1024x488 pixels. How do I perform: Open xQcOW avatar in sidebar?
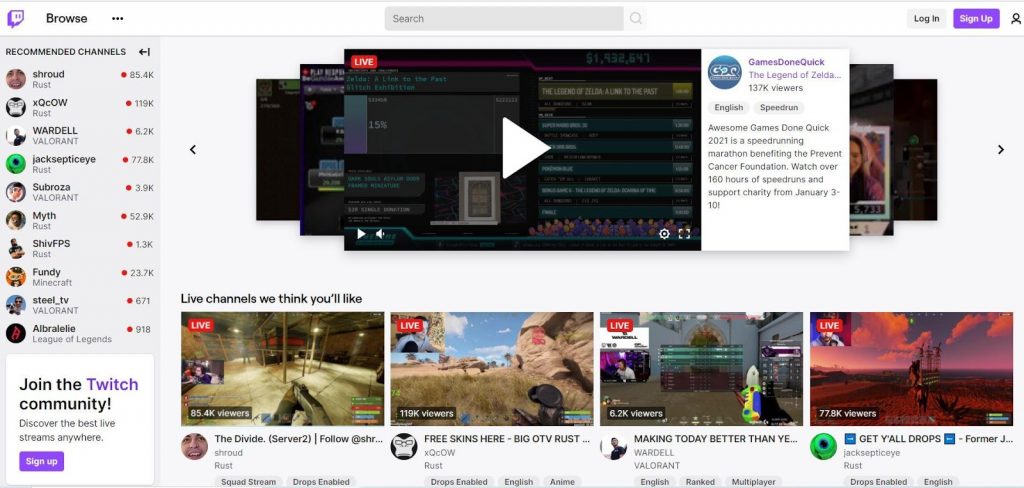pos(16,107)
